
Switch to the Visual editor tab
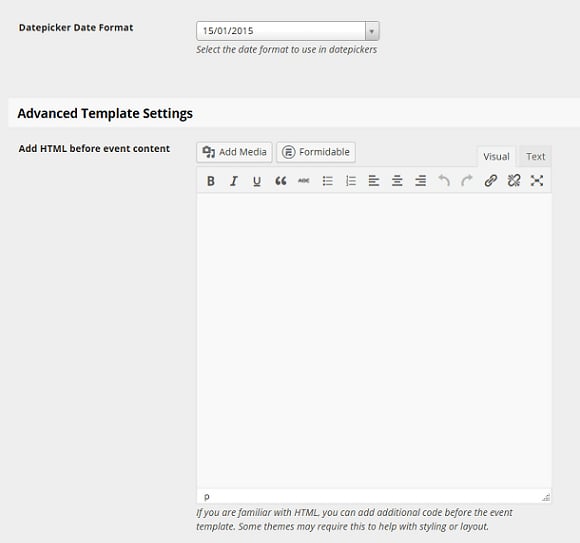click(x=496, y=156)
